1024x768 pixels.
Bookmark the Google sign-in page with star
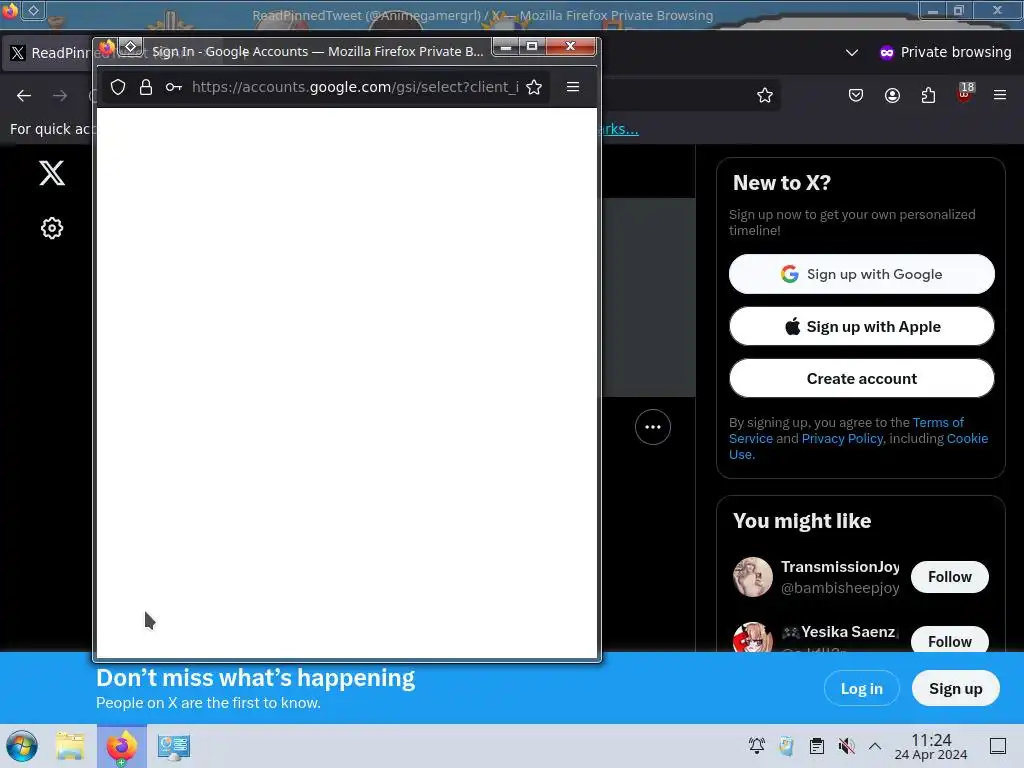534,87
